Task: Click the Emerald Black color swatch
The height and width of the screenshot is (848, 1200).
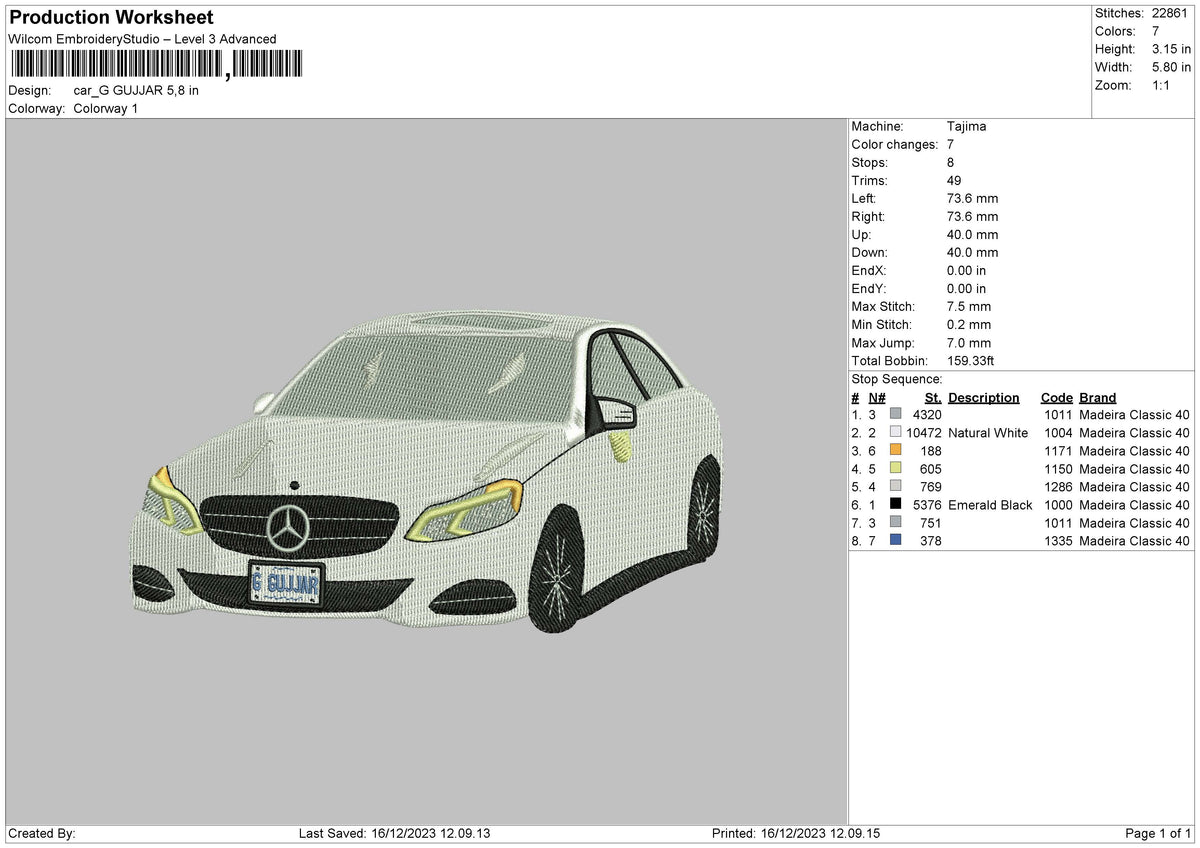Action: click(895, 505)
